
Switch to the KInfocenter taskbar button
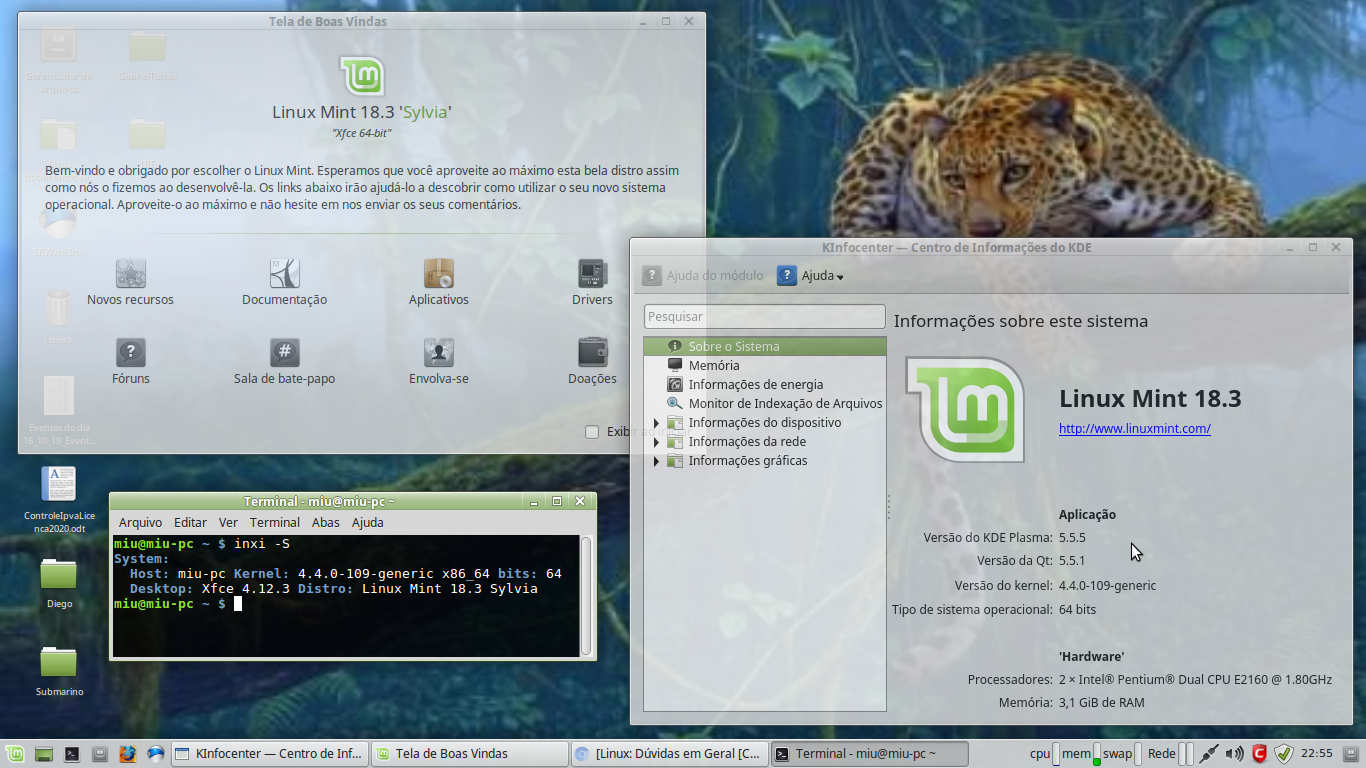tap(269, 754)
